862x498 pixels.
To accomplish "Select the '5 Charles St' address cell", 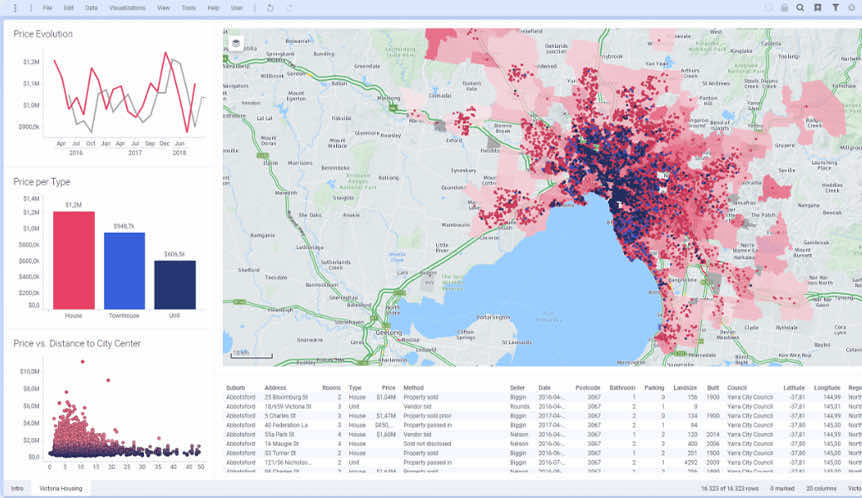I will coord(280,416).
